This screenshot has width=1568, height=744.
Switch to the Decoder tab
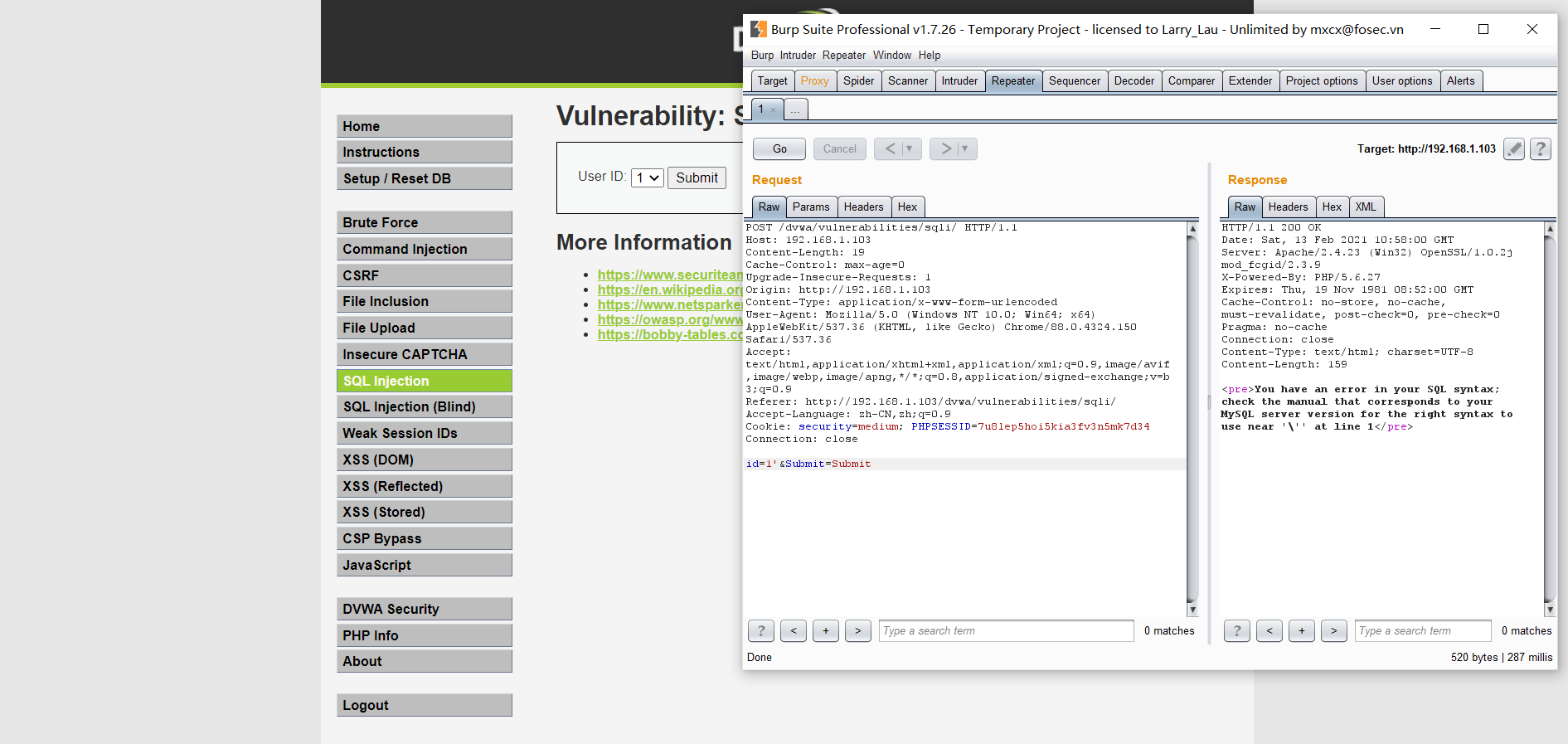click(1134, 81)
